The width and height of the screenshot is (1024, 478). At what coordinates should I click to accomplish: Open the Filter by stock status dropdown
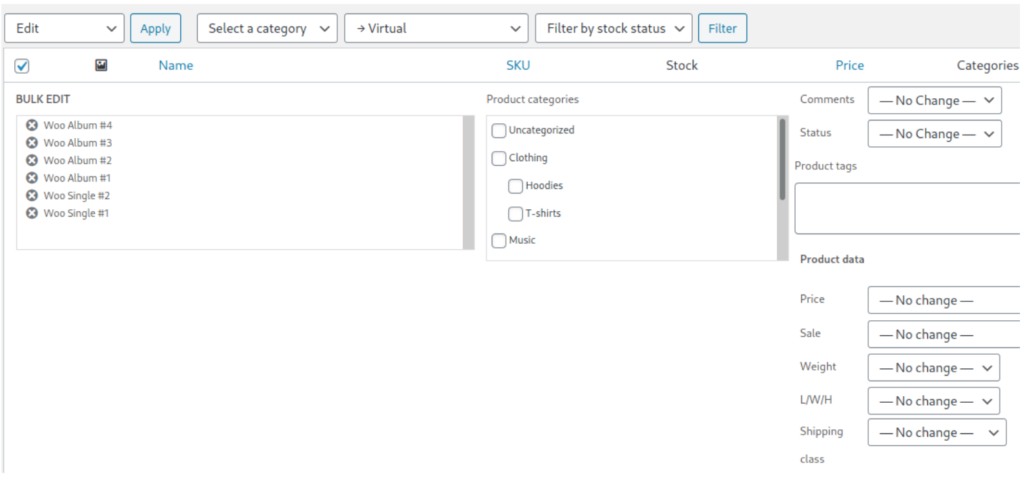[x=614, y=29]
